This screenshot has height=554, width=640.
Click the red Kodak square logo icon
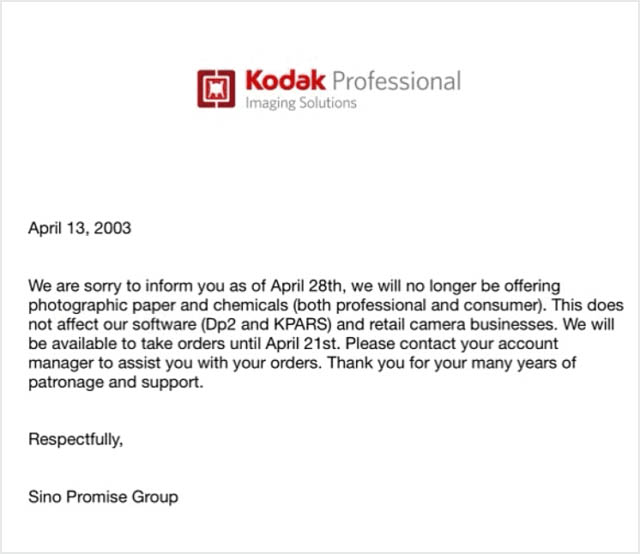point(216,89)
